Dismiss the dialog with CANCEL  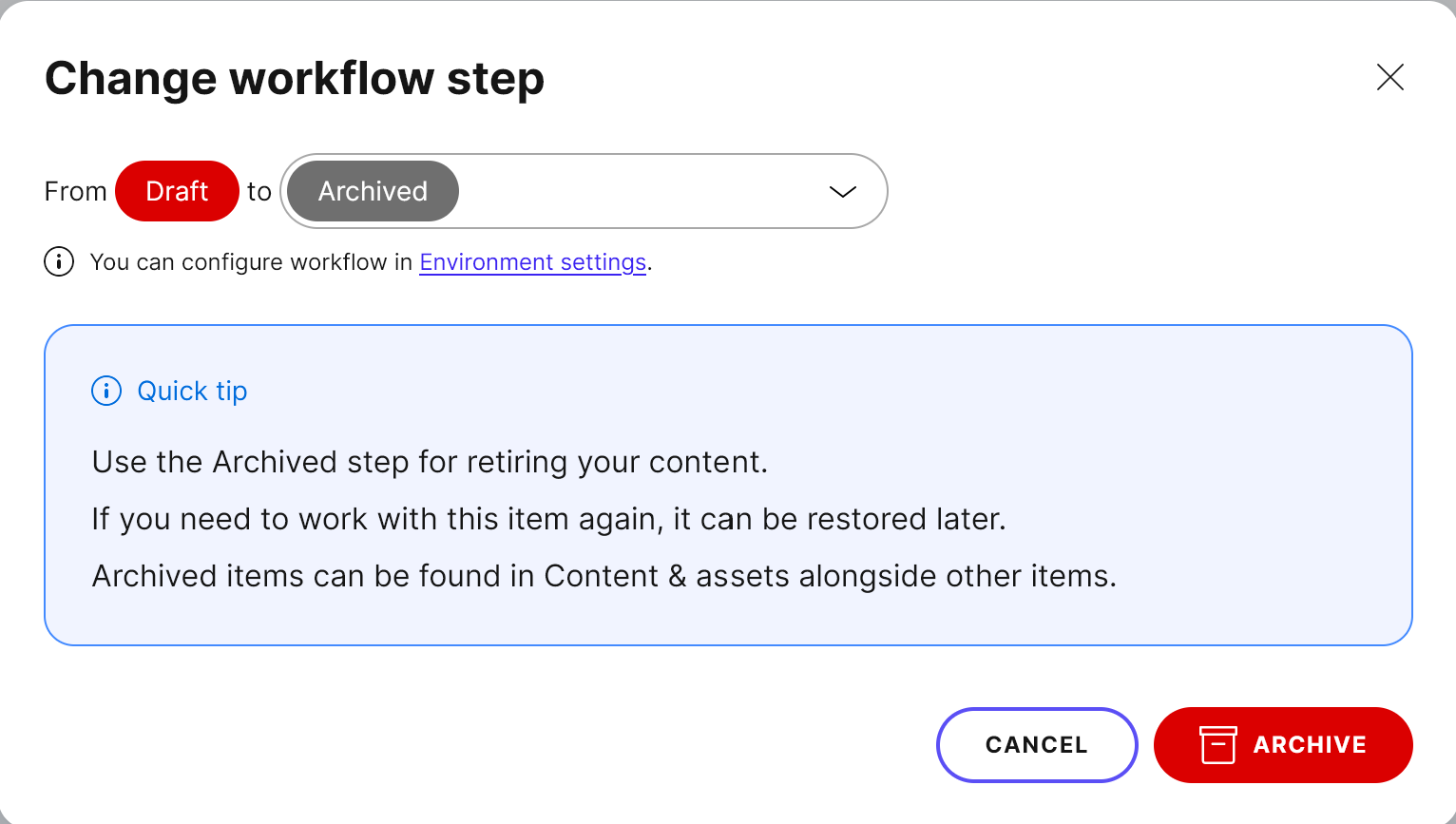pyautogui.click(x=1037, y=745)
